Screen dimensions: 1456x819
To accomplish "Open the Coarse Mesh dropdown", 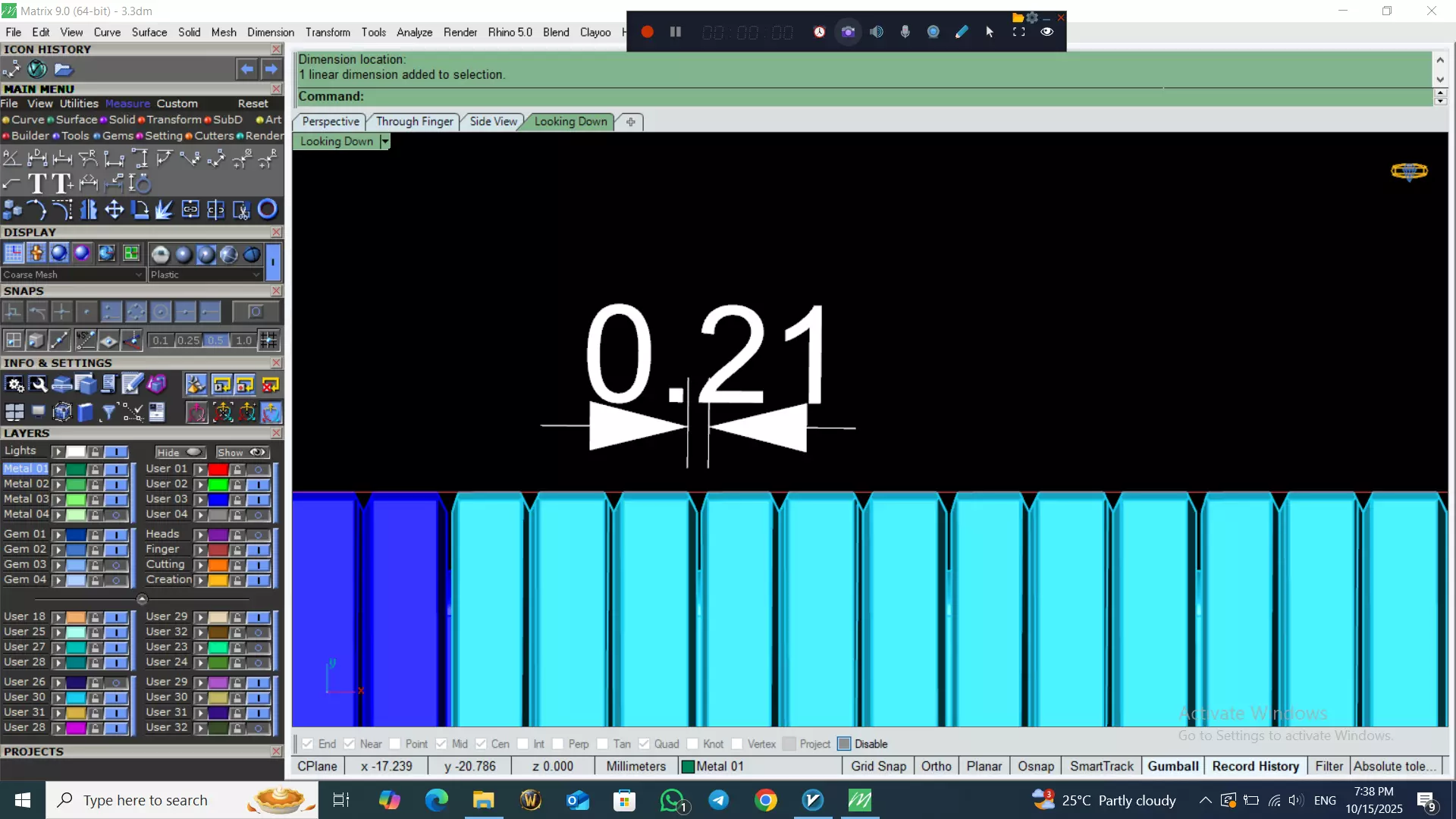I will tap(73, 275).
